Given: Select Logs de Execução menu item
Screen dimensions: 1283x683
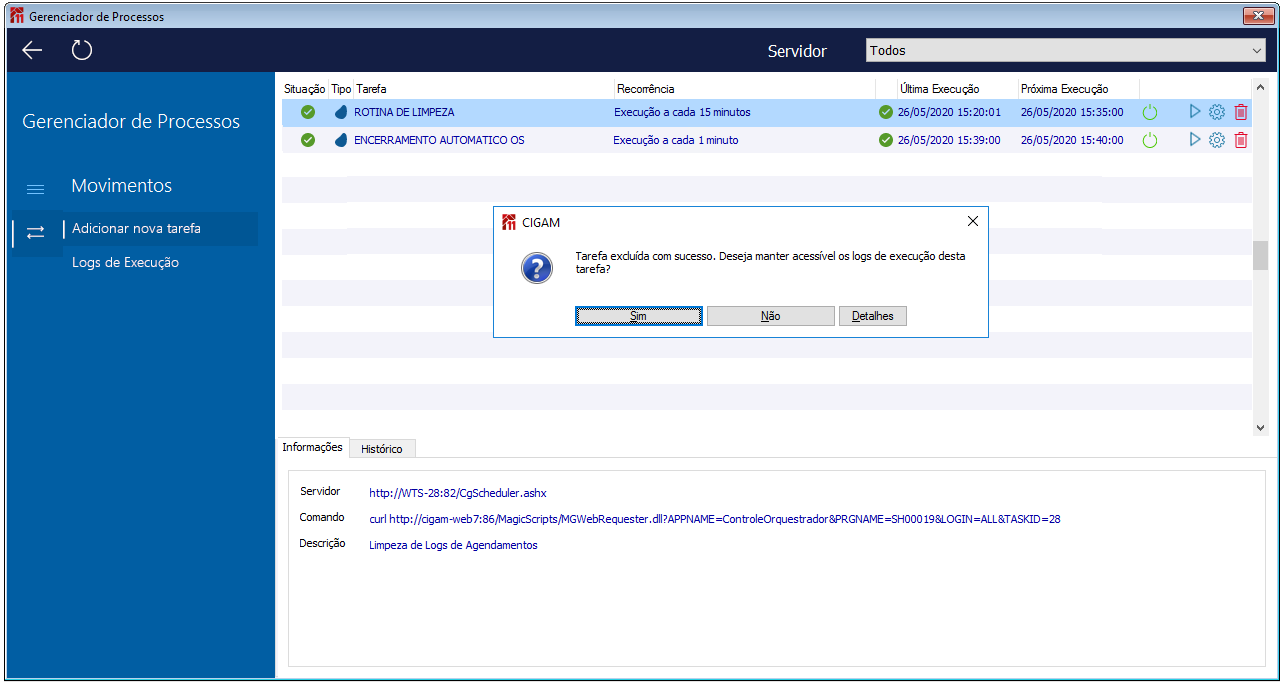Looking at the screenshot, I should click(x=125, y=262).
